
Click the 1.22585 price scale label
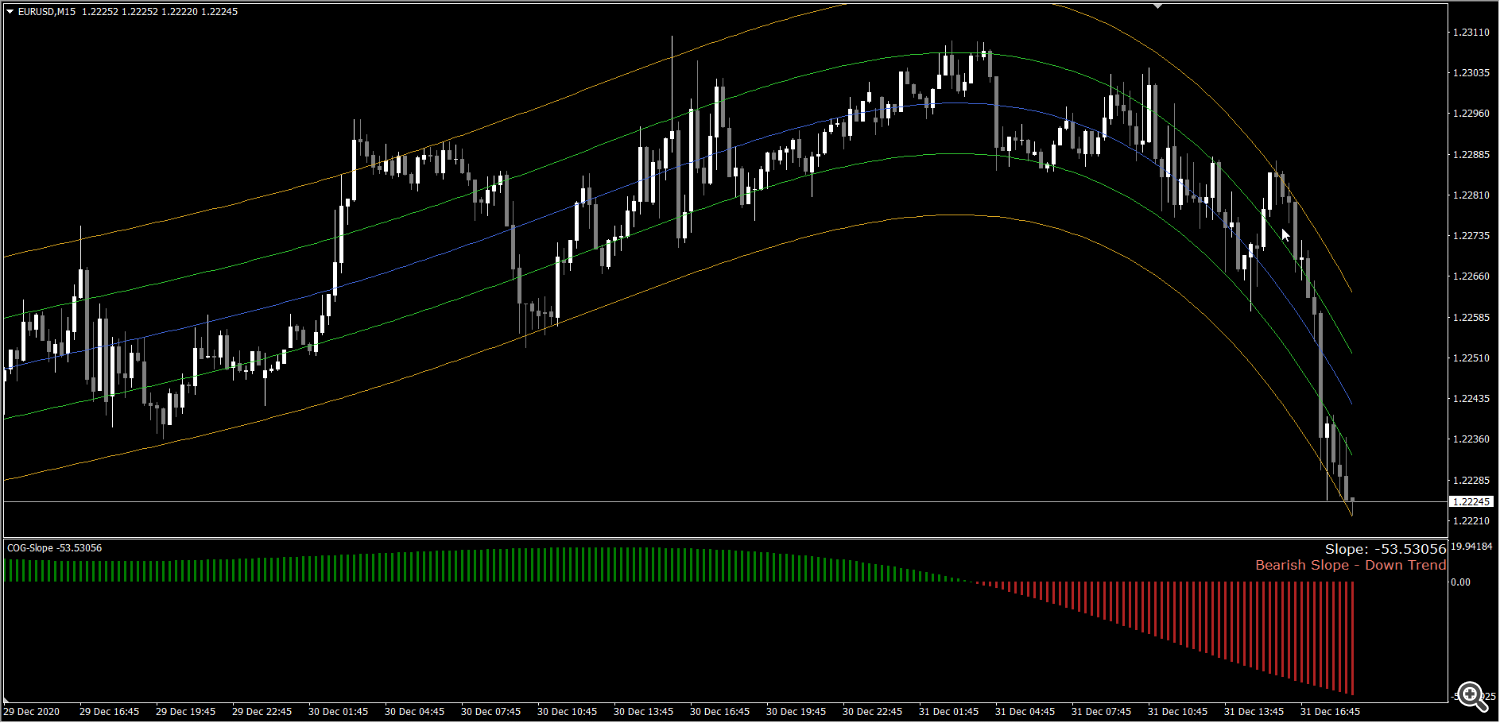click(1469, 318)
